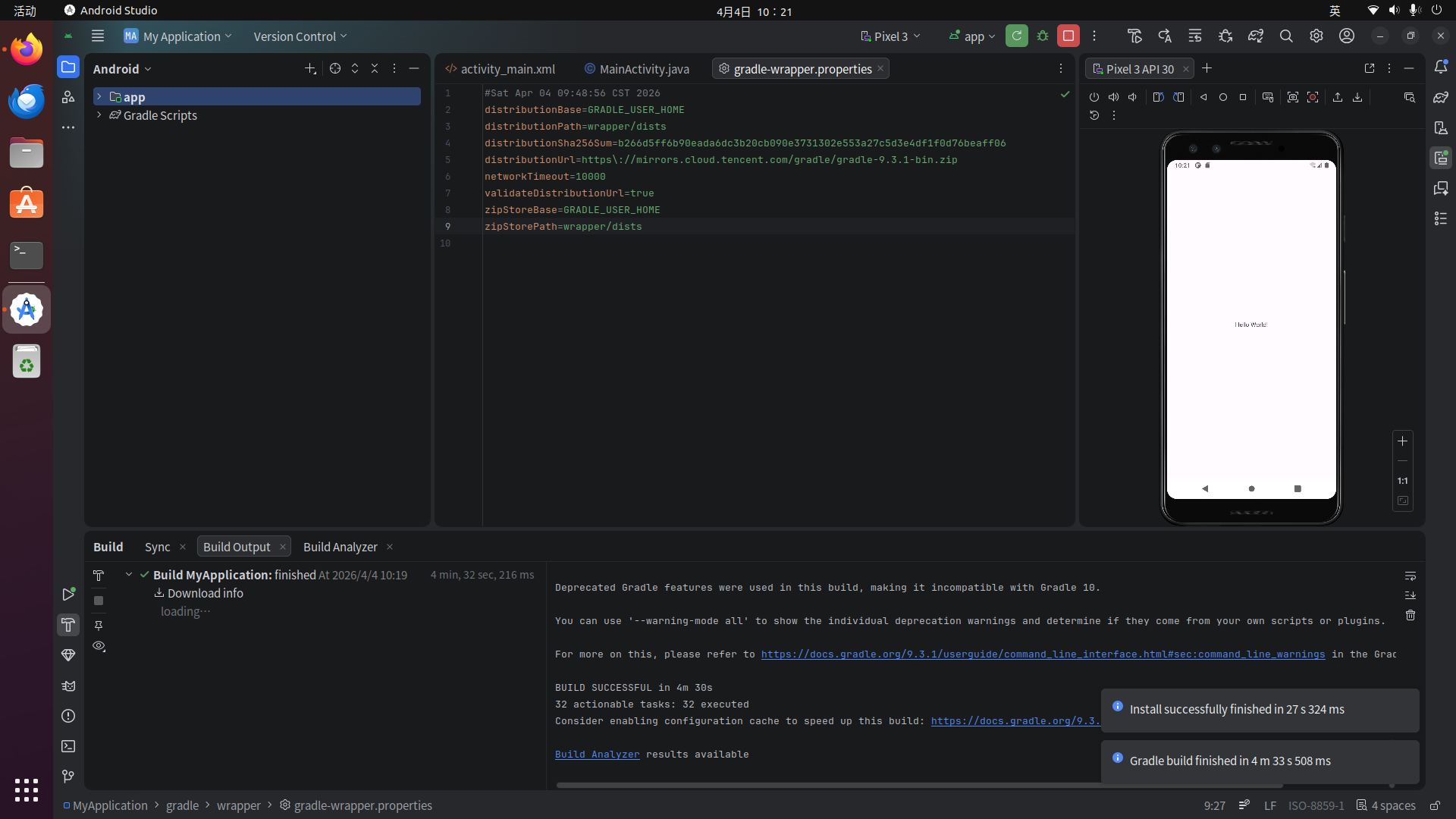Take an emulator screenshot
Image resolution: width=1456 pixels, height=819 pixels.
pos(1292,97)
